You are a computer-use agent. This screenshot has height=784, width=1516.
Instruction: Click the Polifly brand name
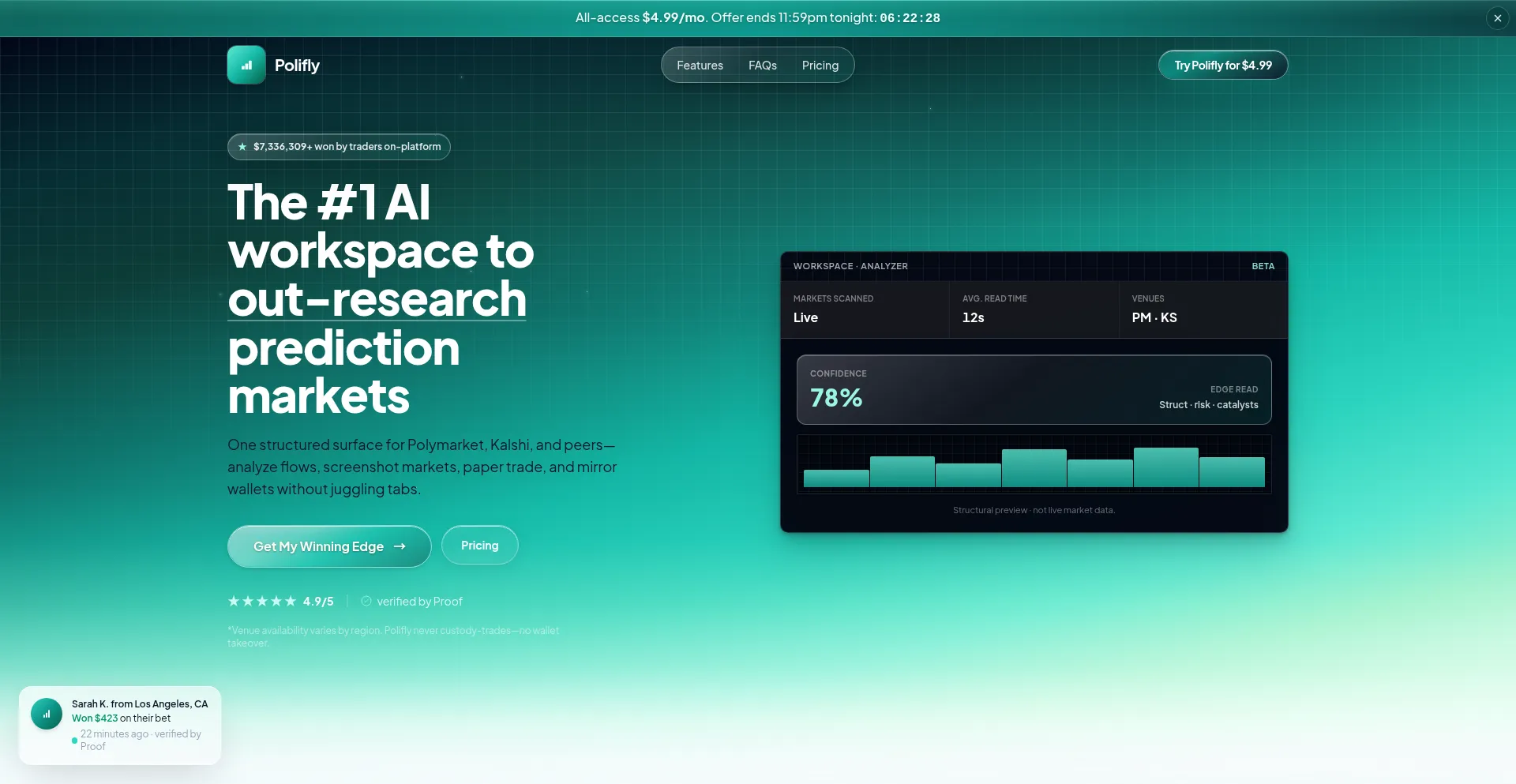click(297, 66)
